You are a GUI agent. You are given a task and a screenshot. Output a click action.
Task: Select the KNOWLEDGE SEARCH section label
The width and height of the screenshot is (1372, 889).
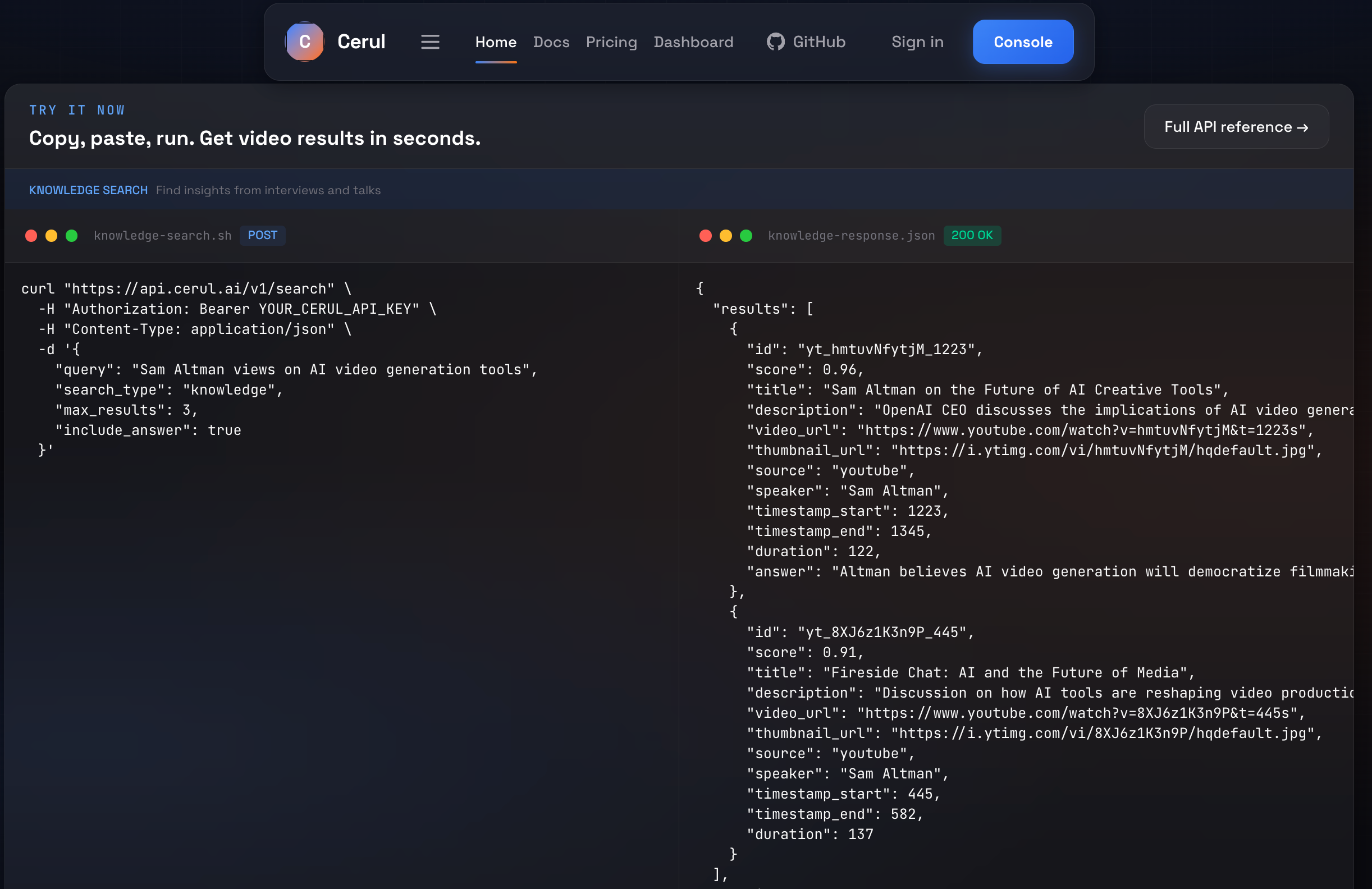(x=88, y=190)
